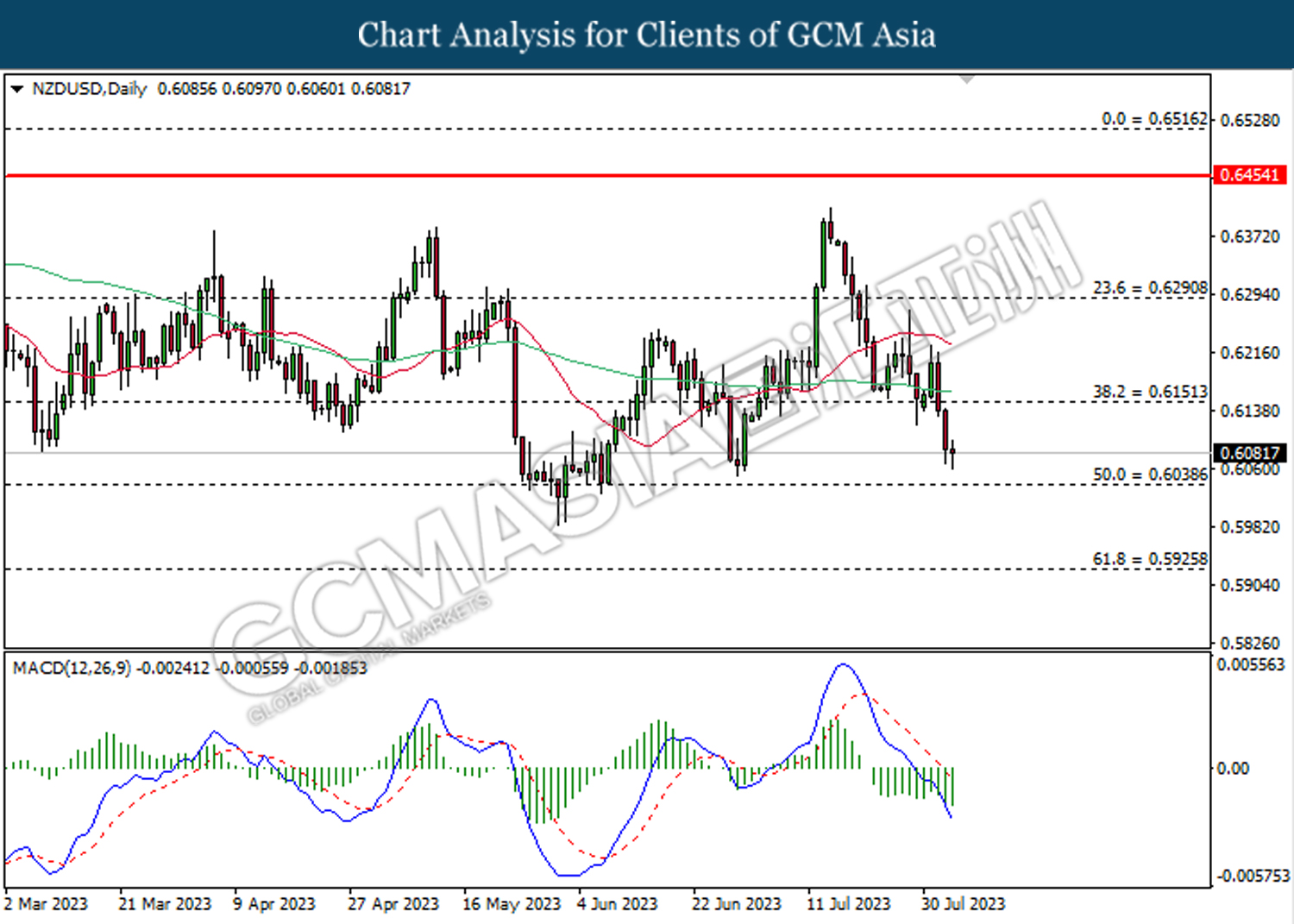The image size is (1294, 924).
Task: Click the date label 21 Mar 2023
Action: point(165,903)
